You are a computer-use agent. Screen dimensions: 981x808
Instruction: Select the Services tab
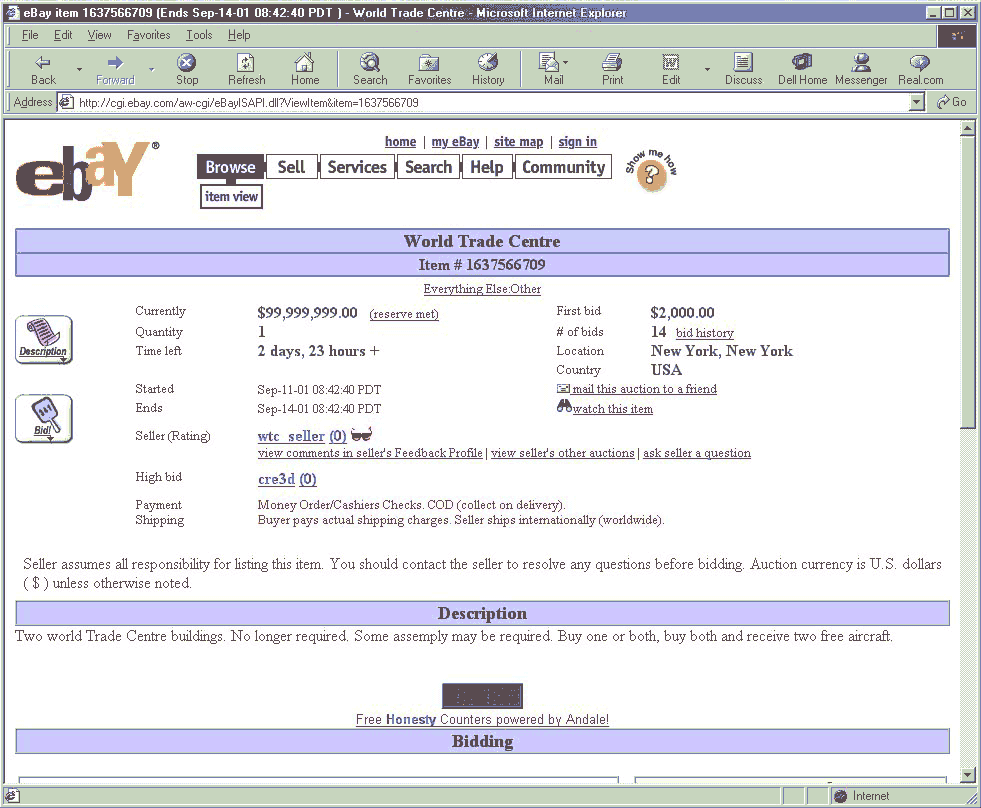pyautogui.click(x=357, y=167)
